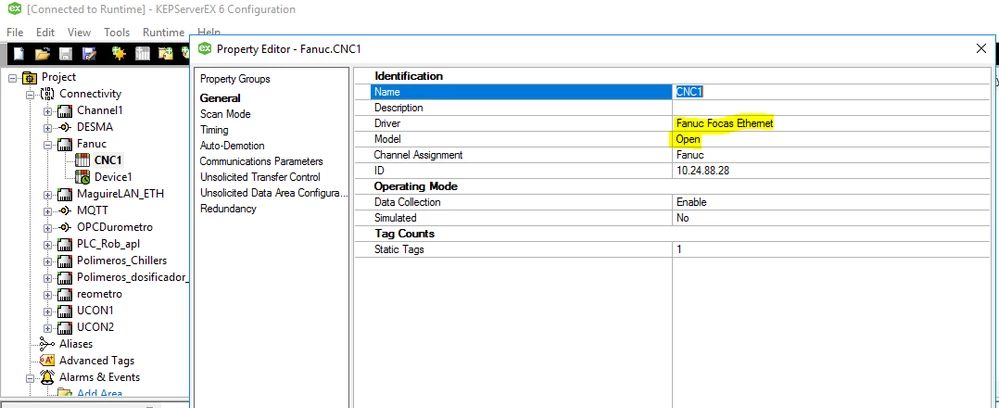The width and height of the screenshot is (999, 408).
Task: Click the Device1 device icon with clock
Action: (82, 177)
